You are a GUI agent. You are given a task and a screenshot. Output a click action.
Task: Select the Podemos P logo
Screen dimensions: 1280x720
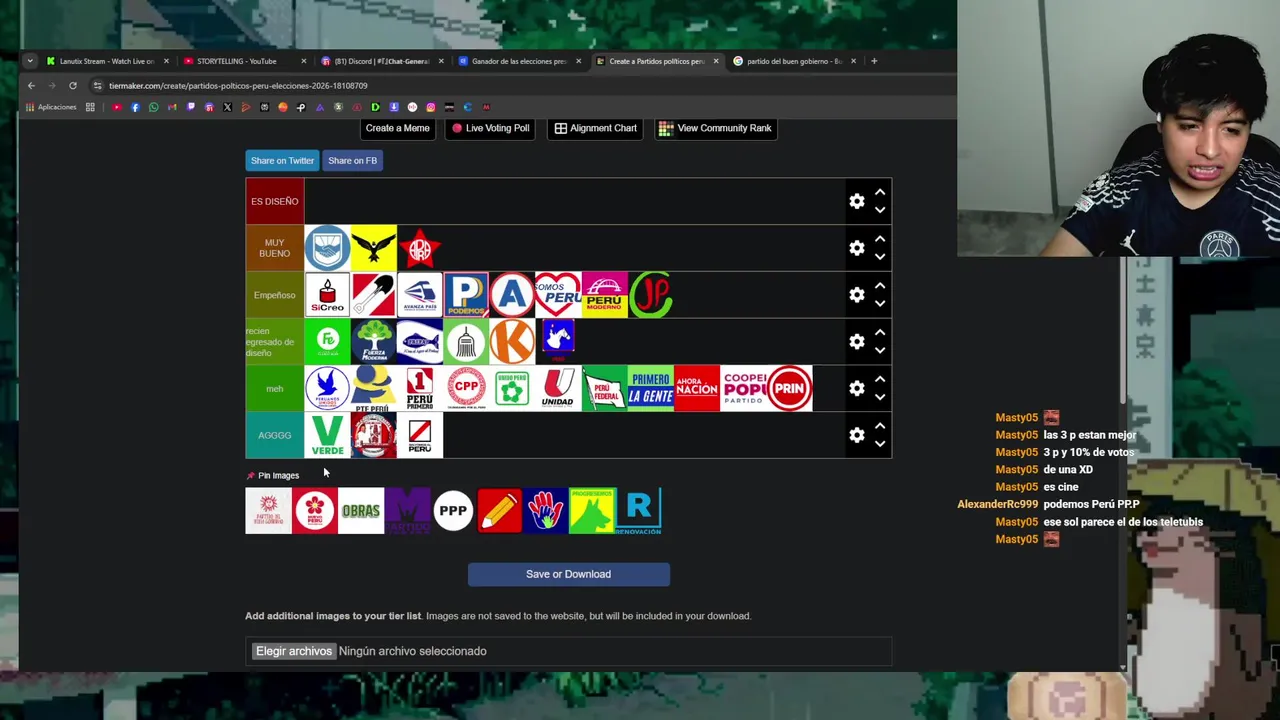point(466,295)
